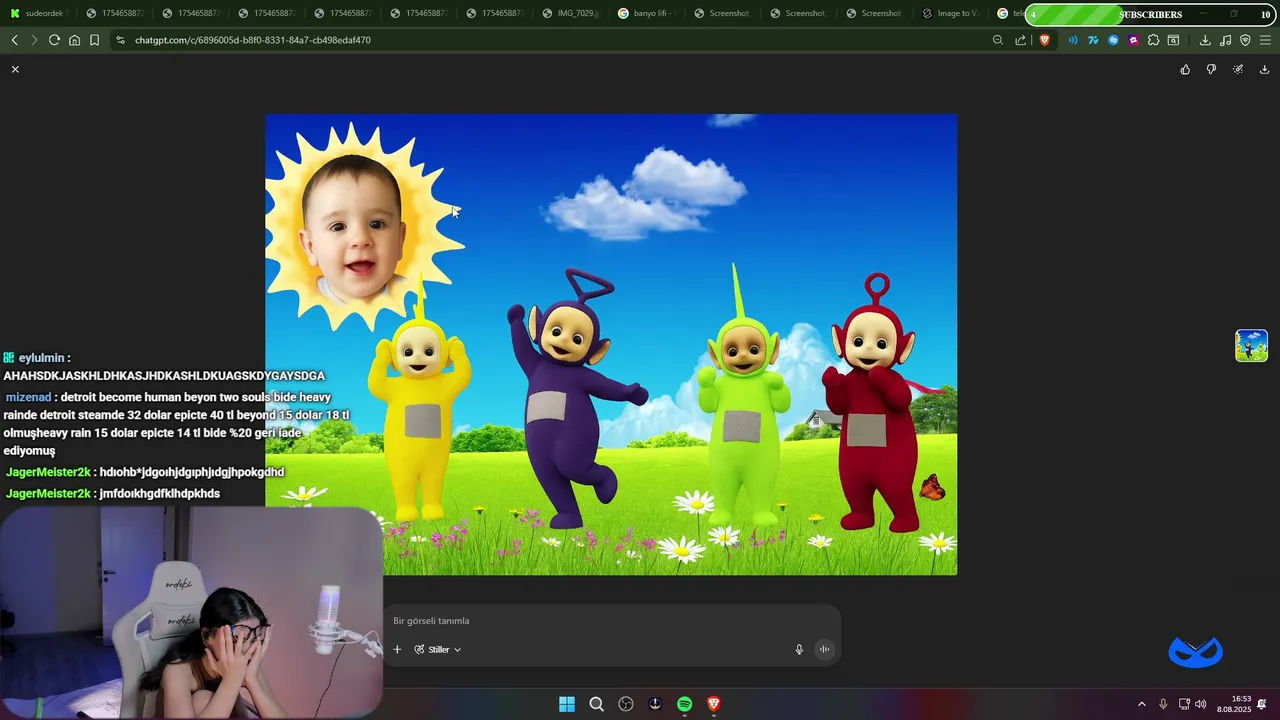The image size is (1280, 720).
Task: Share this page via the share icon
Action: click(1021, 40)
